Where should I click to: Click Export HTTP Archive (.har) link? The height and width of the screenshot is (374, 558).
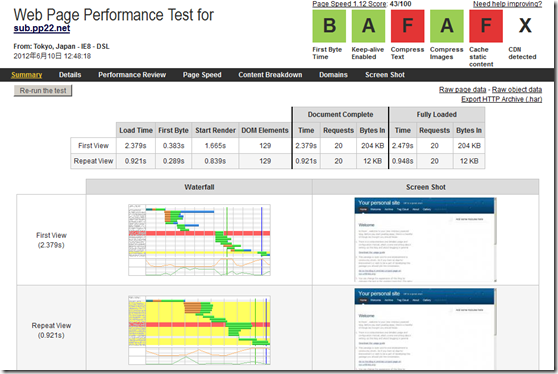pos(501,99)
